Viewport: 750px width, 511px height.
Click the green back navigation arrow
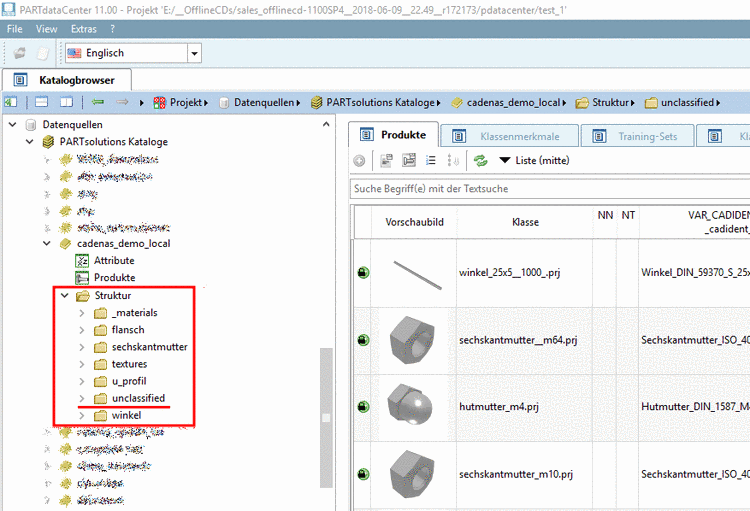point(98,102)
